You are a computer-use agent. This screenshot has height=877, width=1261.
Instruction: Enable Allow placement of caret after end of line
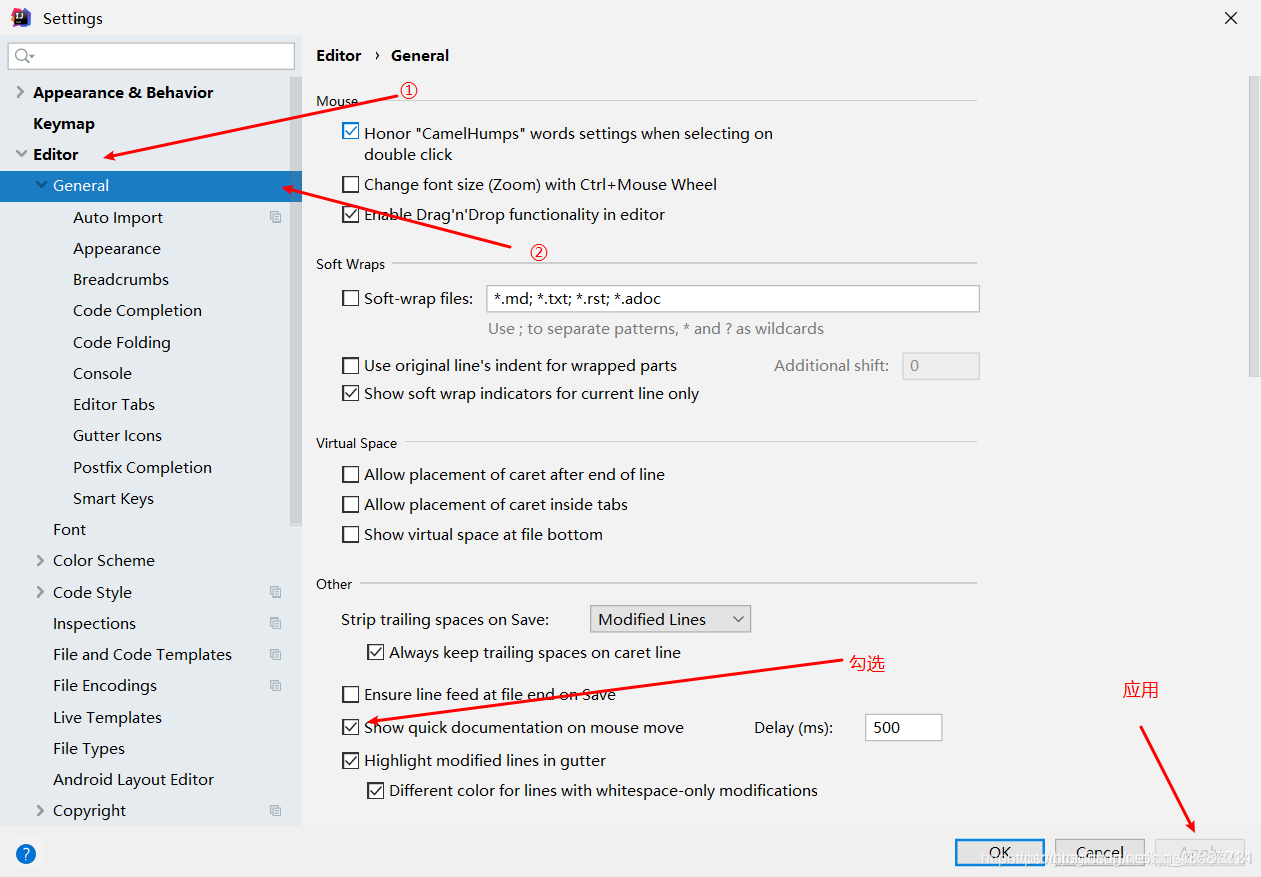tap(350, 474)
